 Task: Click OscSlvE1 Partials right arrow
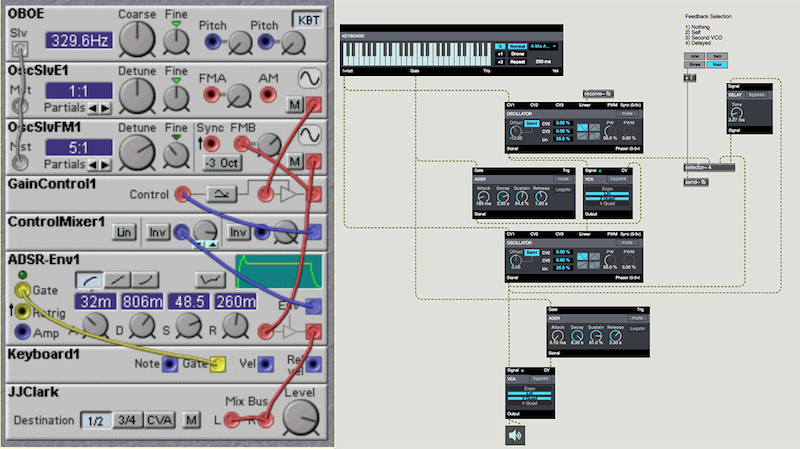click(105, 108)
